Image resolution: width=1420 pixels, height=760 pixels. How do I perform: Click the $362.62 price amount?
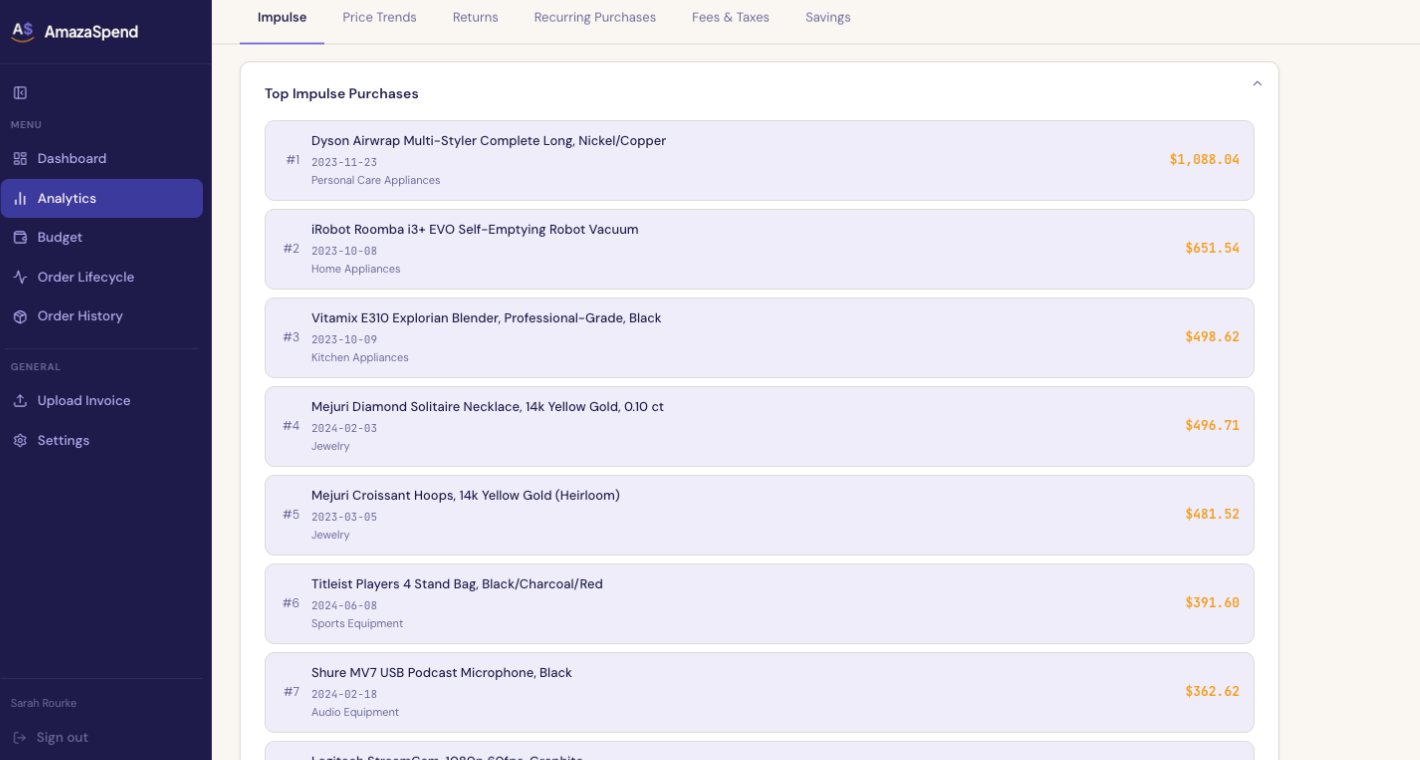click(x=1212, y=691)
